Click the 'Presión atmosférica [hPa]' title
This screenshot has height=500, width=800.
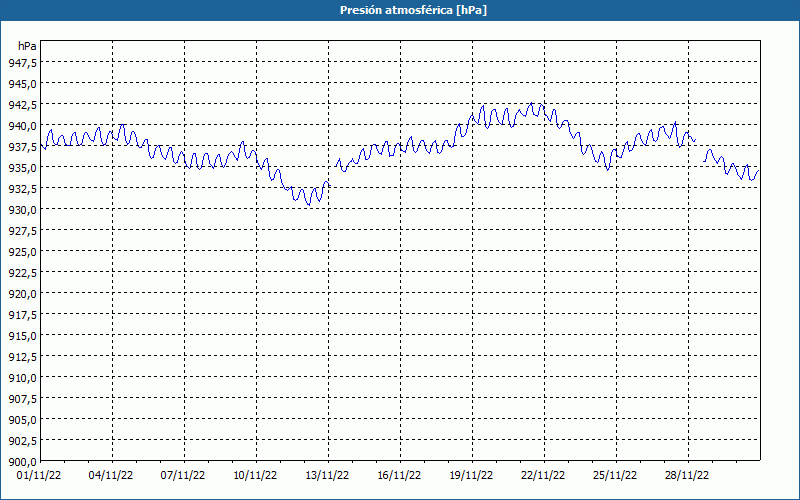tap(413, 10)
